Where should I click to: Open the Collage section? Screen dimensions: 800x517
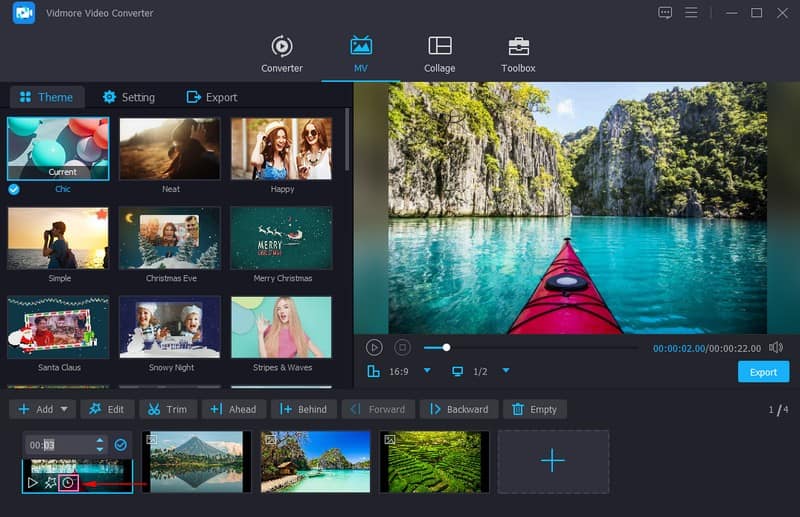point(439,54)
